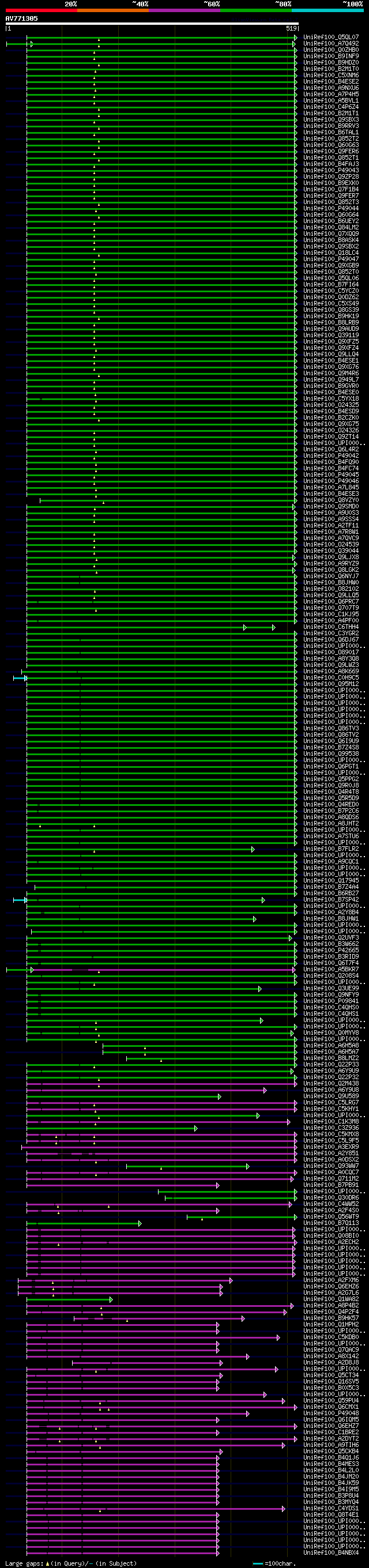Open hit UniRef100_Q56WT9

click(332, 1217)
